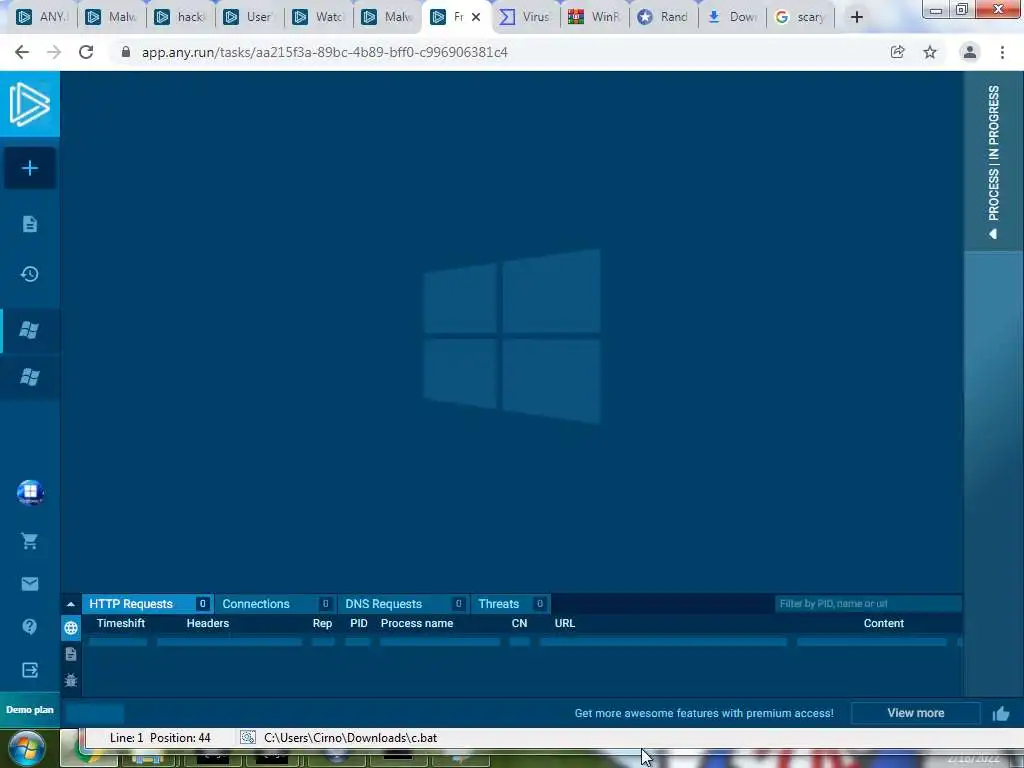Screen dimensions: 1024x768
Task: Switch to the Google scary browser tab
Action: click(801, 17)
